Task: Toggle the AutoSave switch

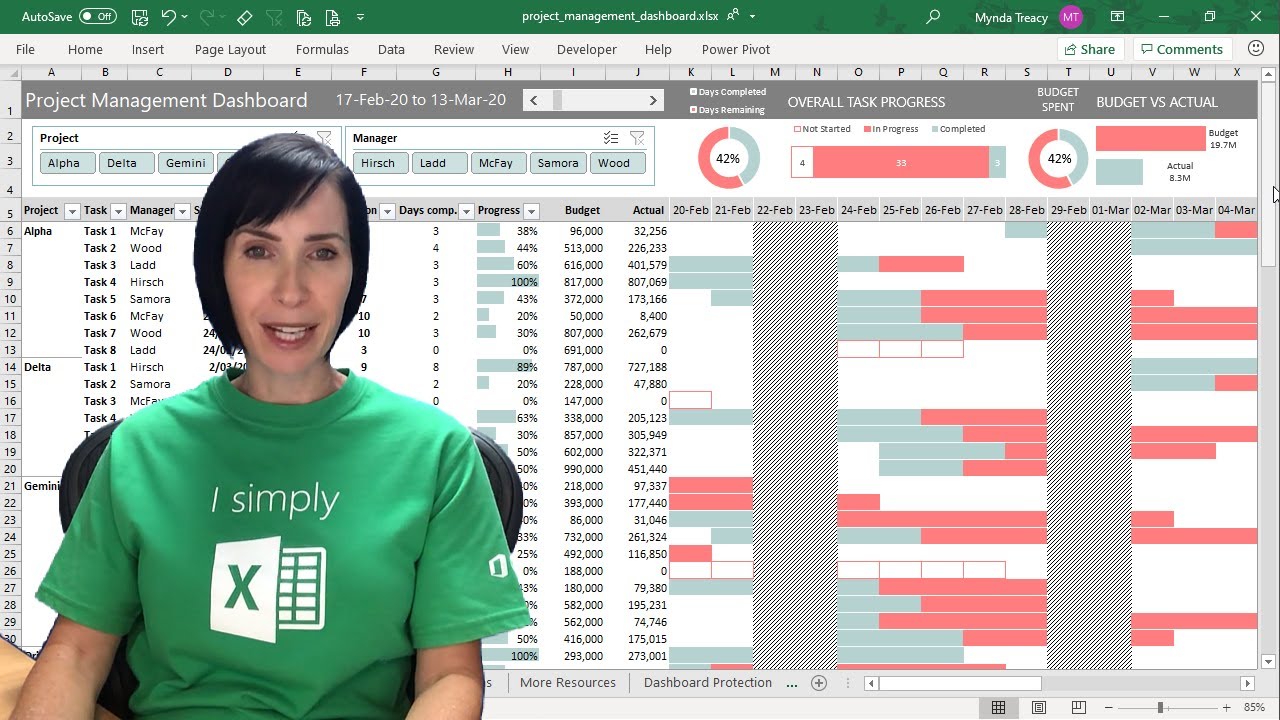Action: [97, 17]
